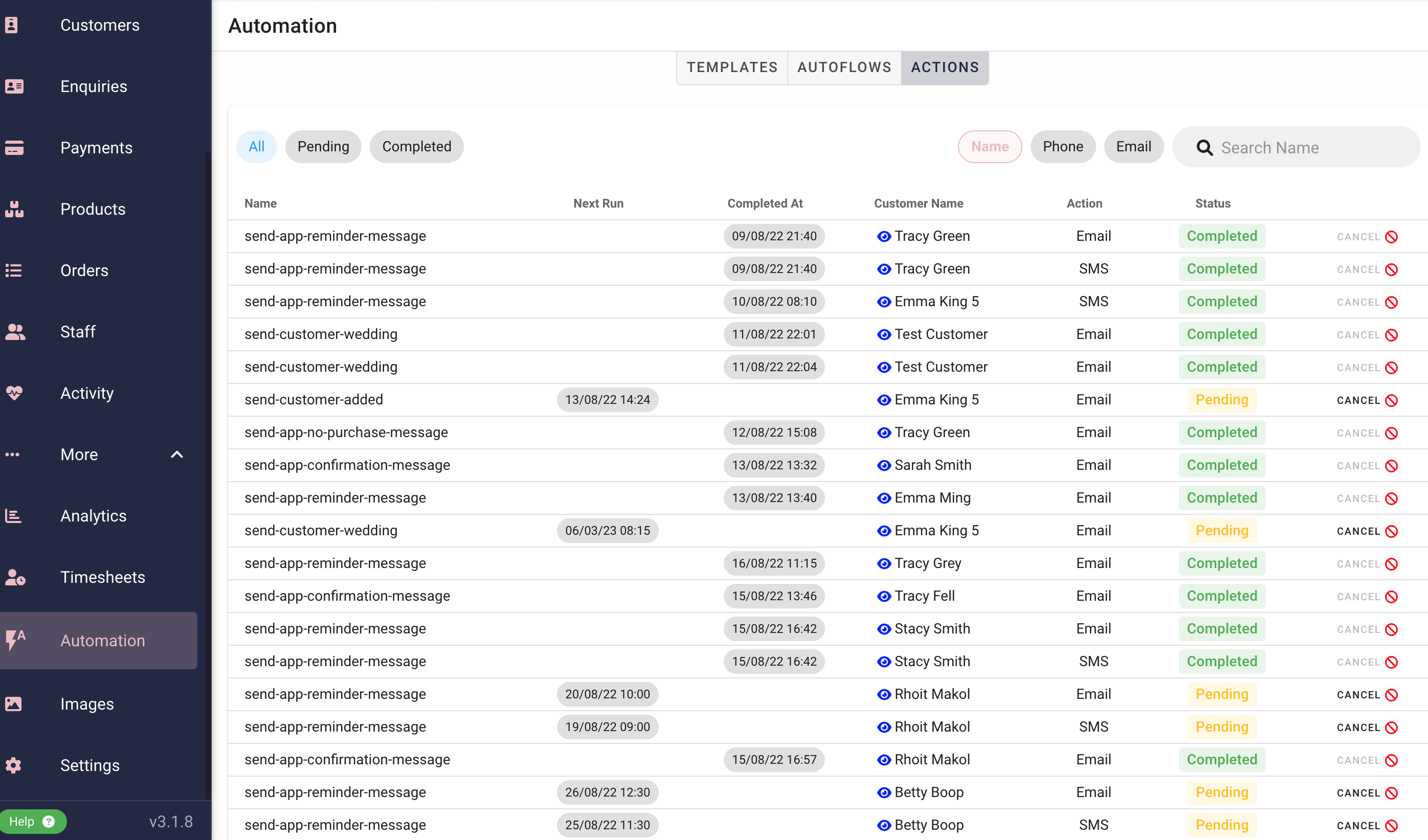Filter actions by Completed status
Viewport: 1428px width, 840px height.
tap(416, 147)
